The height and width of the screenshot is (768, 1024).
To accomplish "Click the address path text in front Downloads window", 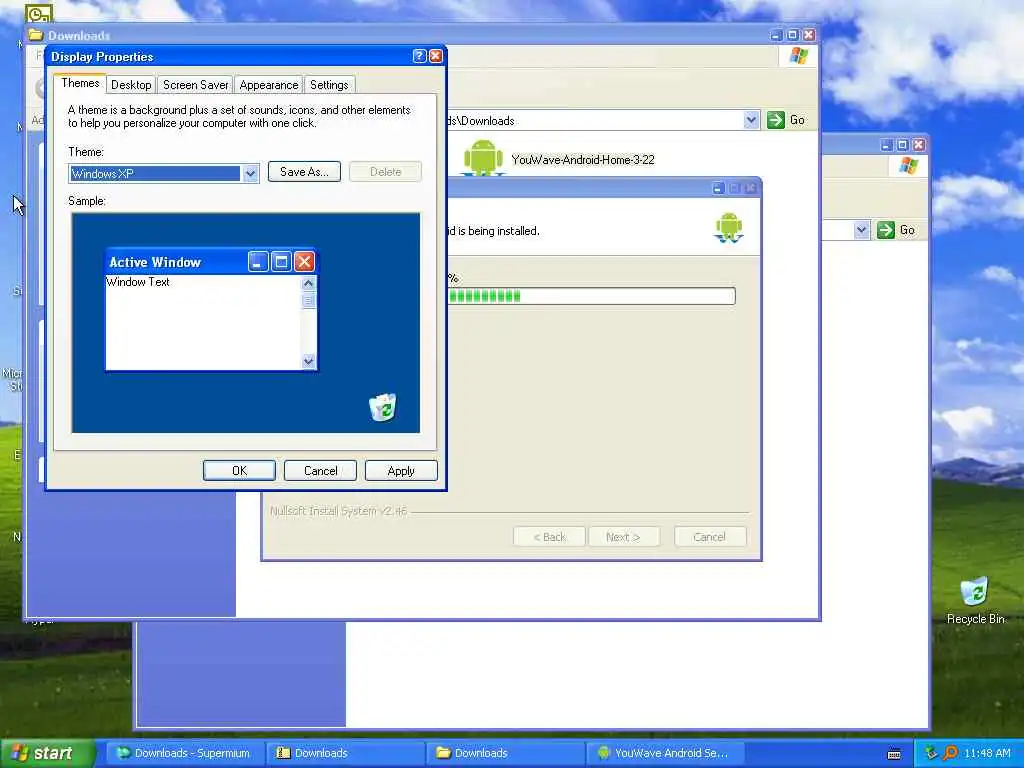I will click(481, 121).
